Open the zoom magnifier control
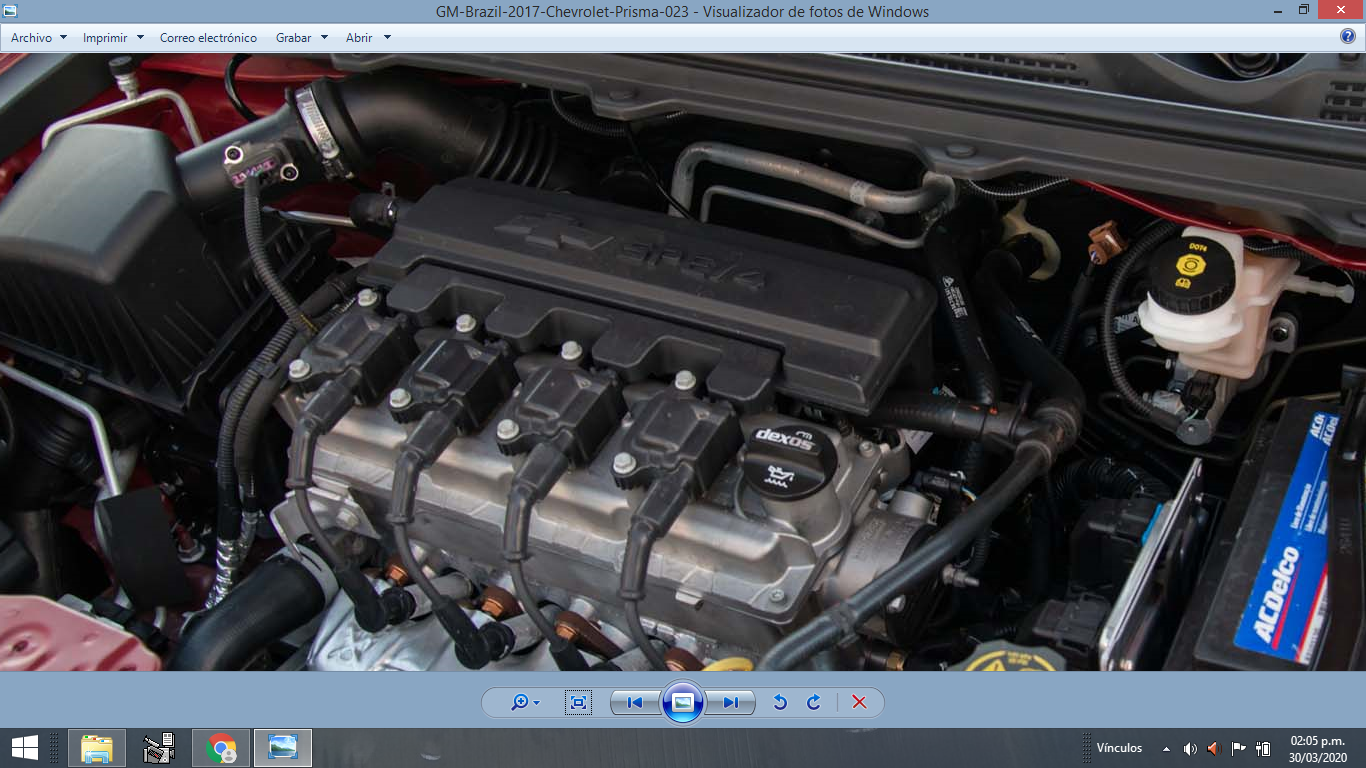Screen dimensions: 1366x768 click(524, 703)
